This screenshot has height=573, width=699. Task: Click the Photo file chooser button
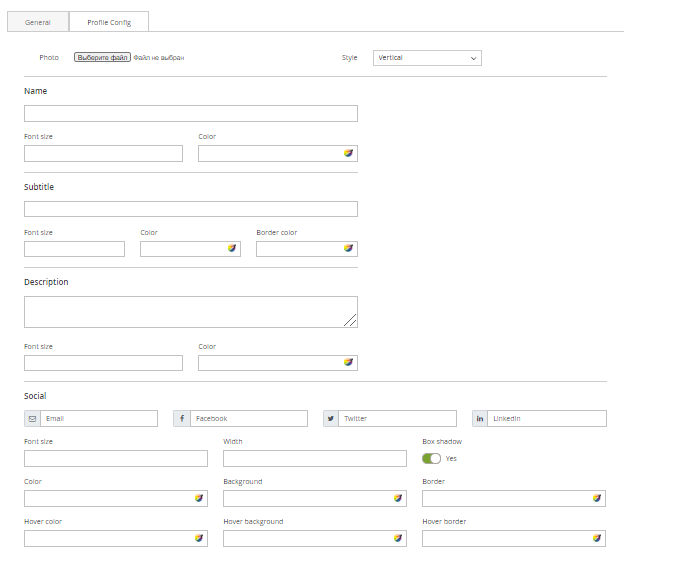pyautogui.click(x=102, y=58)
